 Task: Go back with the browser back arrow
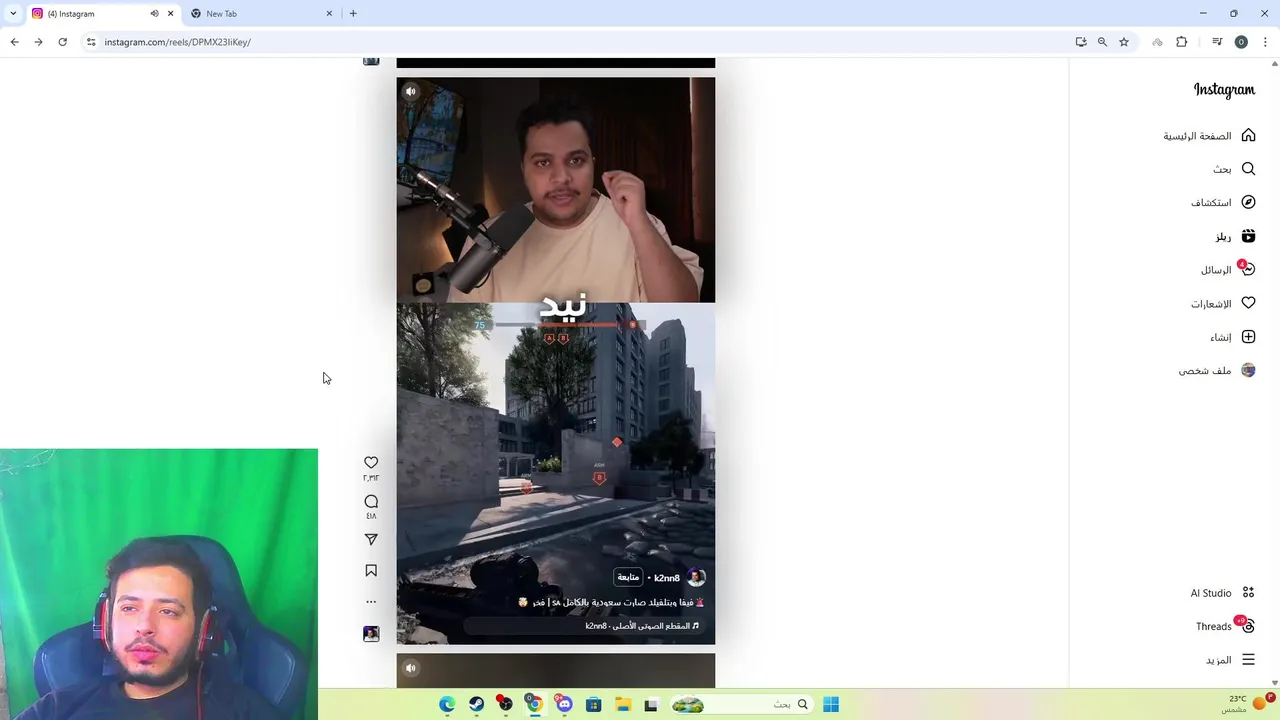tap(14, 42)
